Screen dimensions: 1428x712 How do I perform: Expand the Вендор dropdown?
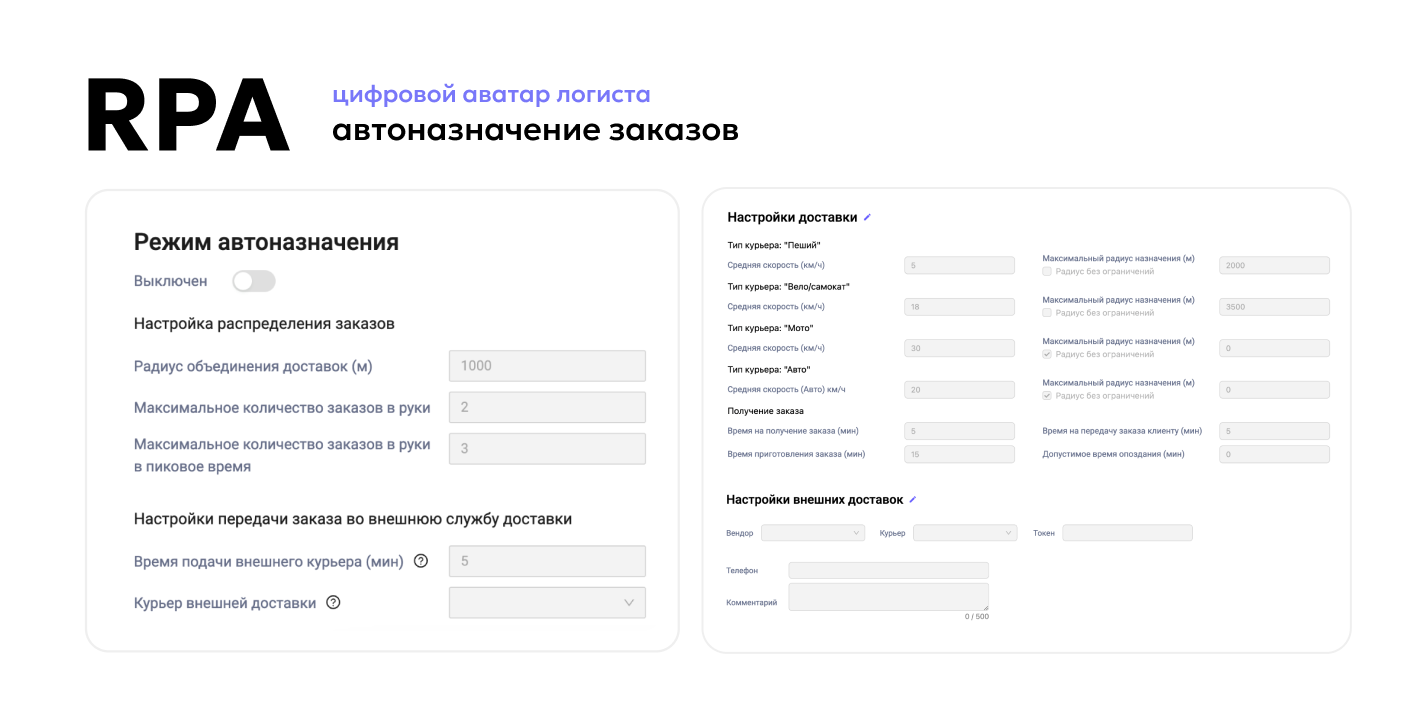click(x=812, y=533)
